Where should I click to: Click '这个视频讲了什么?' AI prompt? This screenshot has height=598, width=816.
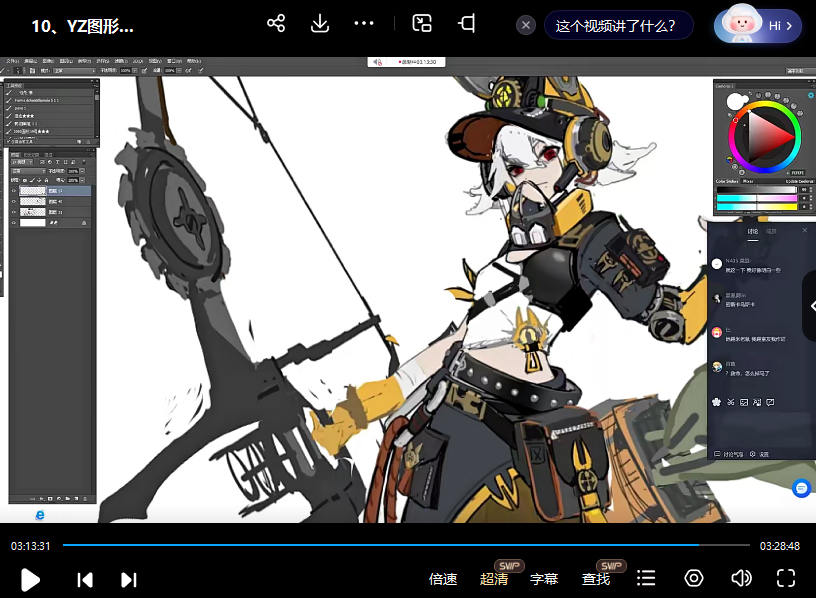click(618, 26)
